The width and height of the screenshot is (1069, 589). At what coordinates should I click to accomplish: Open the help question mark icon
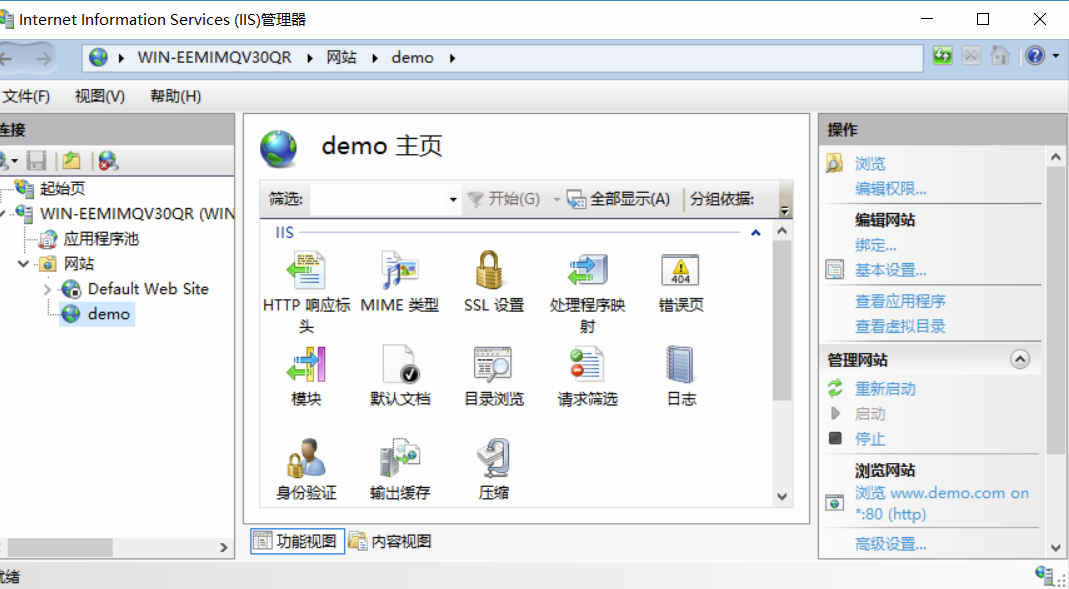(x=1036, y=56)
